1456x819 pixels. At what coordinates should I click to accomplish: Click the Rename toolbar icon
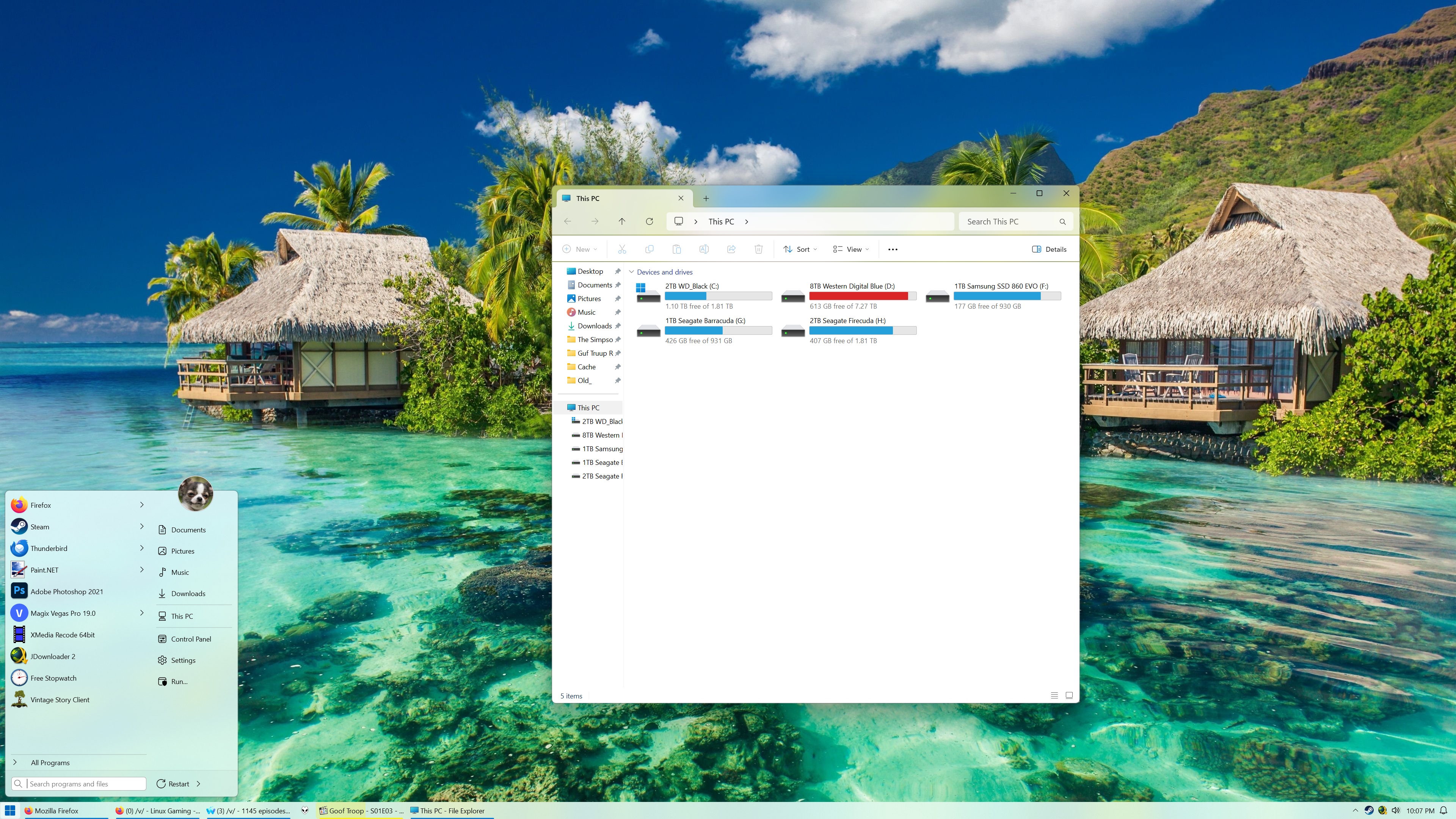click(x=704, y=249)
